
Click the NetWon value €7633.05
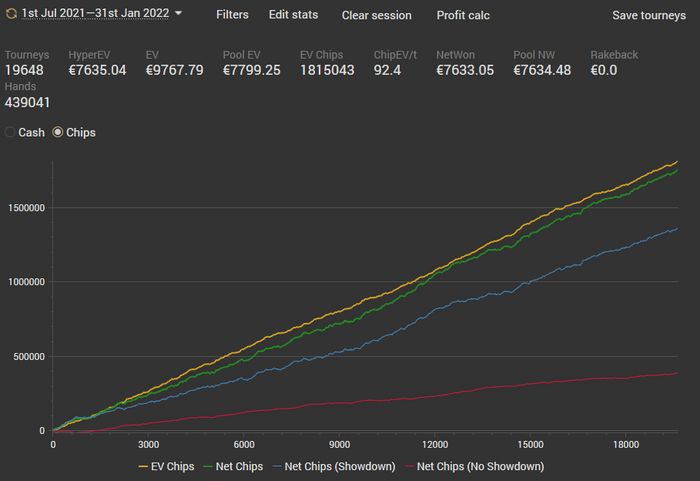click(465, 70)
